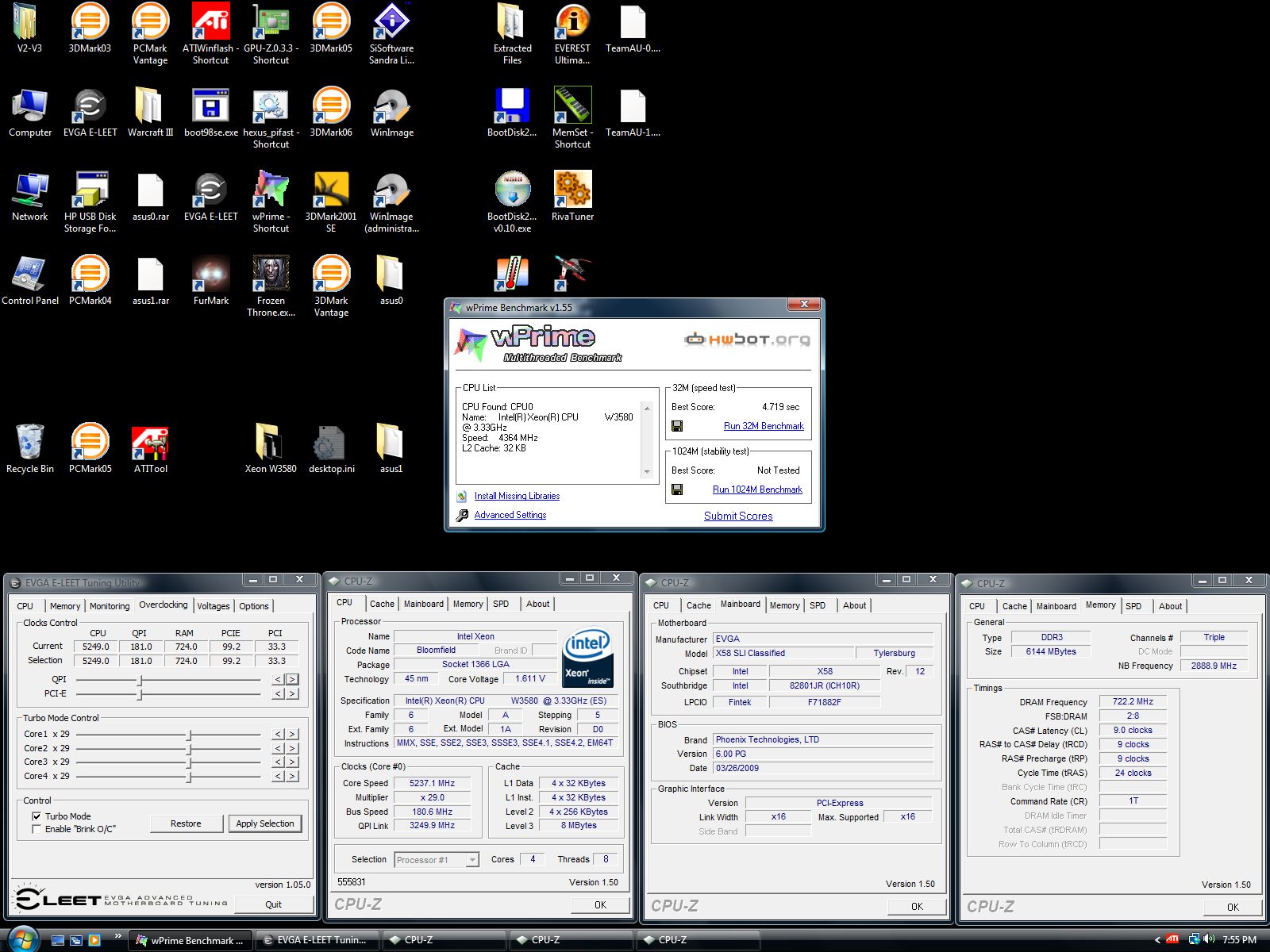Decrease QPI with left arrow stepper

(278, 679)
